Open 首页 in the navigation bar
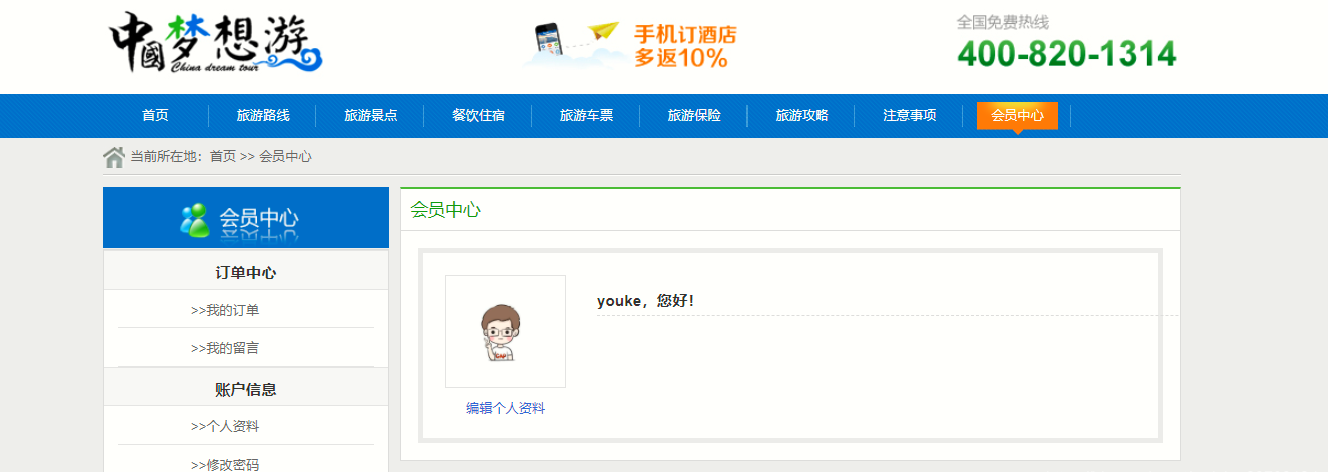 [x=155, y=116]
